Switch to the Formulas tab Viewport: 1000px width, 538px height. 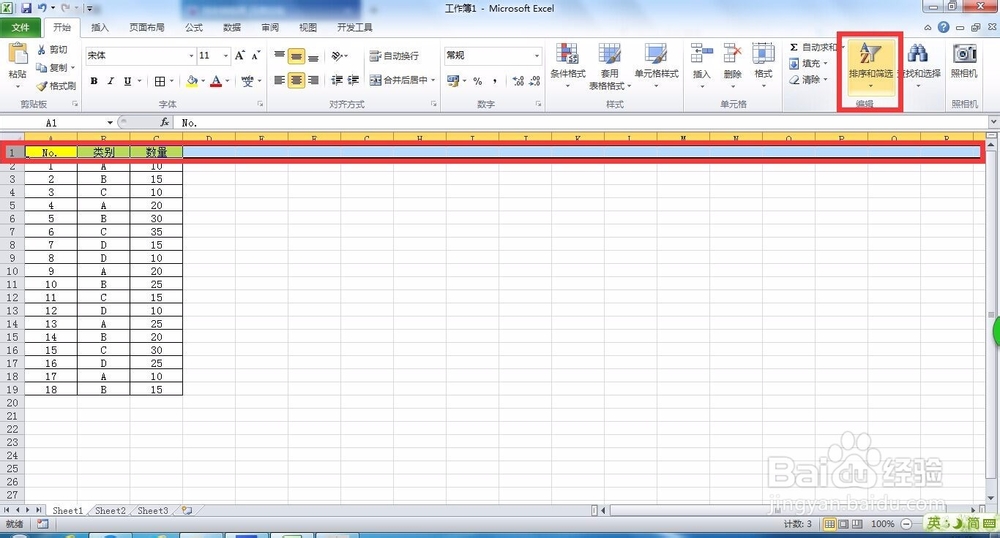point(193,27)
